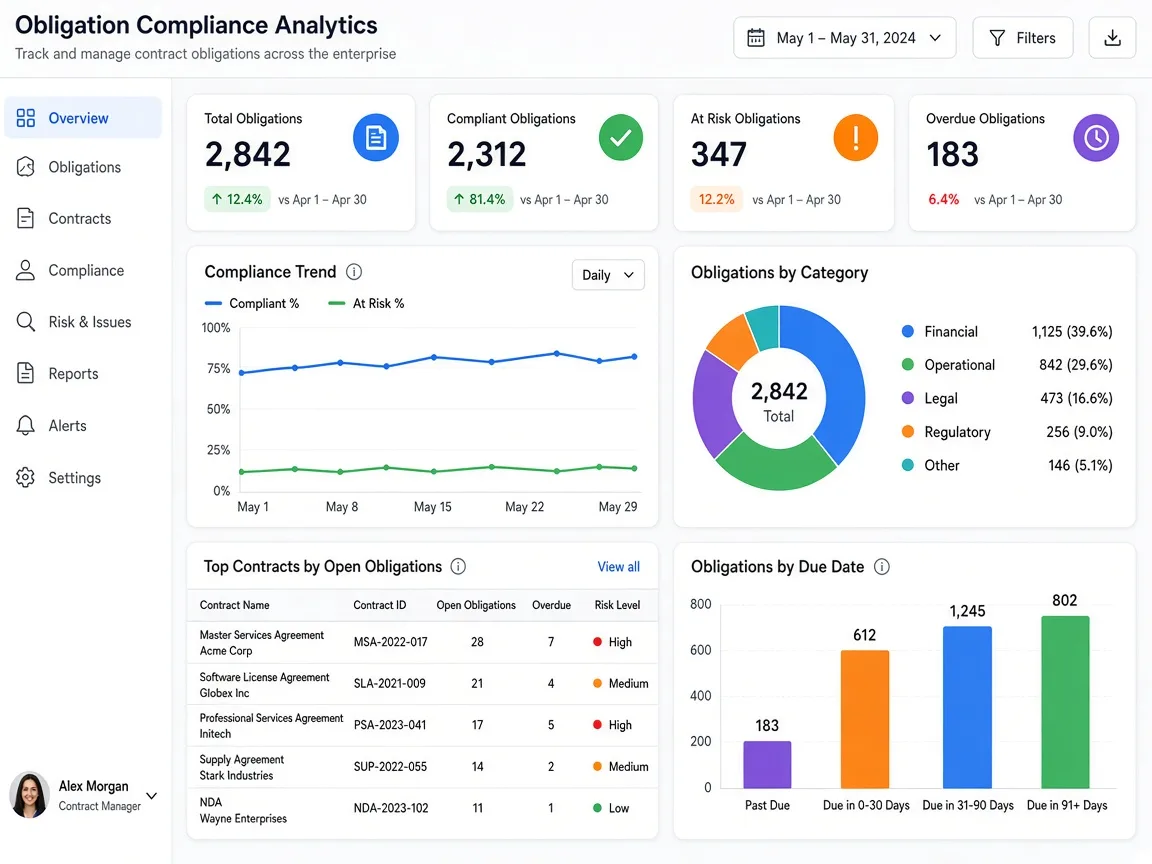
Task: Click Alex Morgan's profile photo
Action: click(x=29, y=795)
